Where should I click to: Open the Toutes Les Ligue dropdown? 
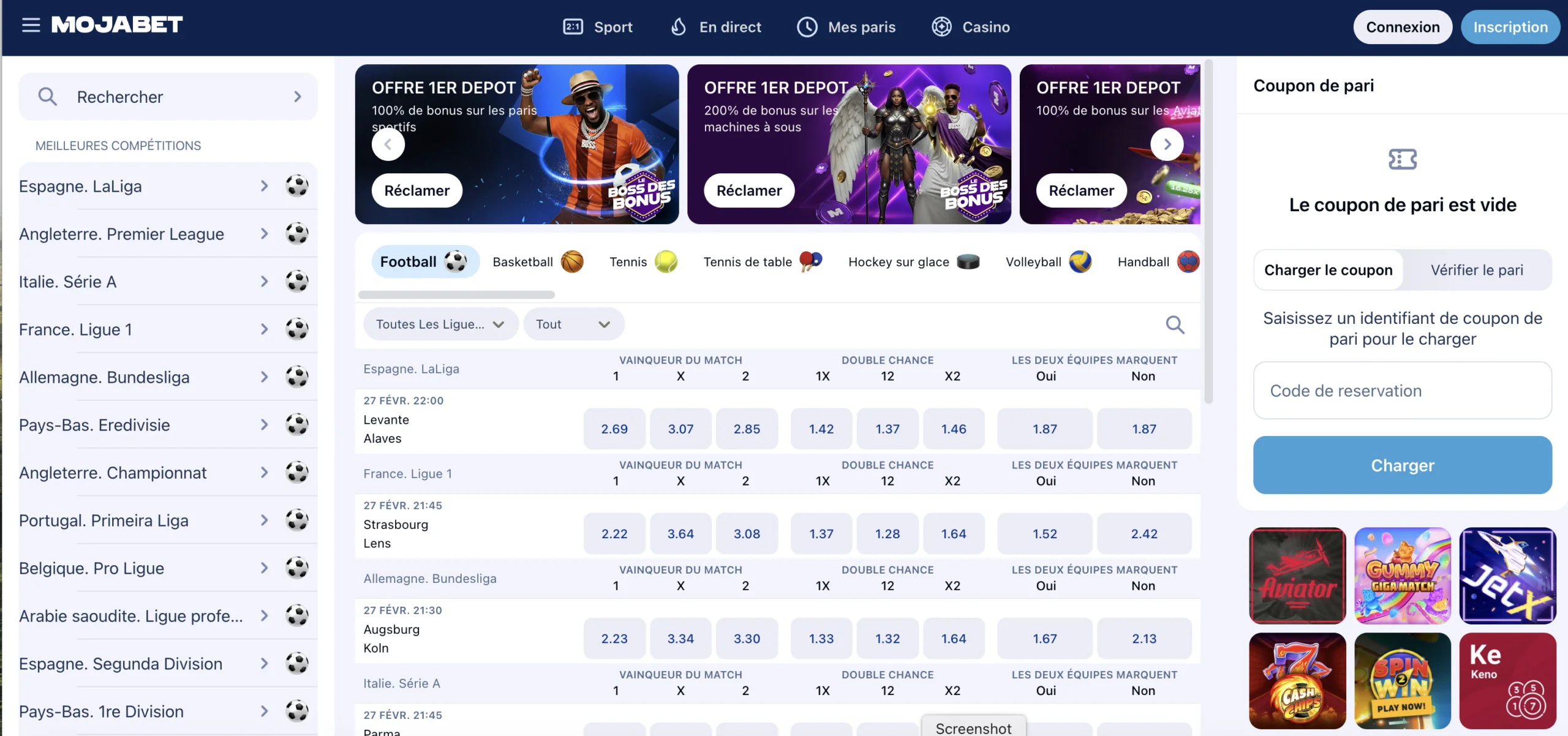[440, 325]
